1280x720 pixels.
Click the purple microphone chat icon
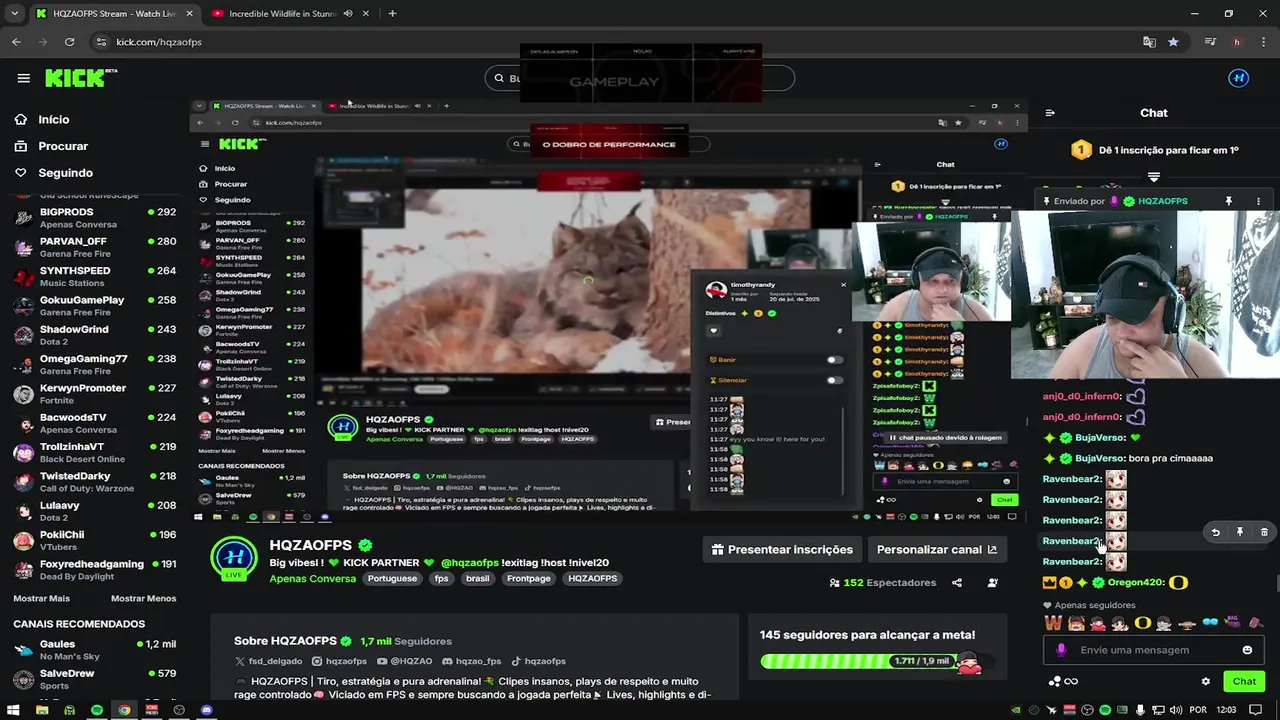point(1061,650)
